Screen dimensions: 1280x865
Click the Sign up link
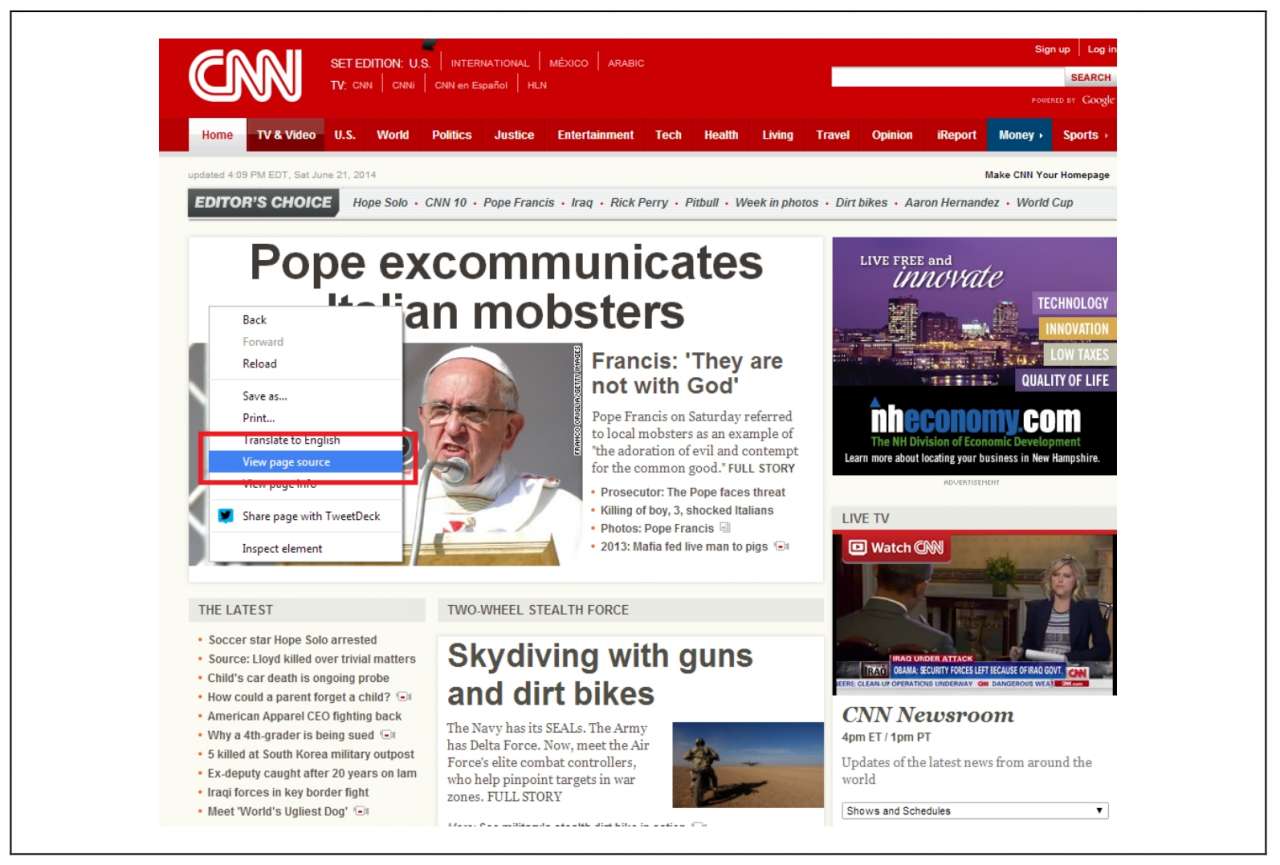click(x=1052, y=49)
